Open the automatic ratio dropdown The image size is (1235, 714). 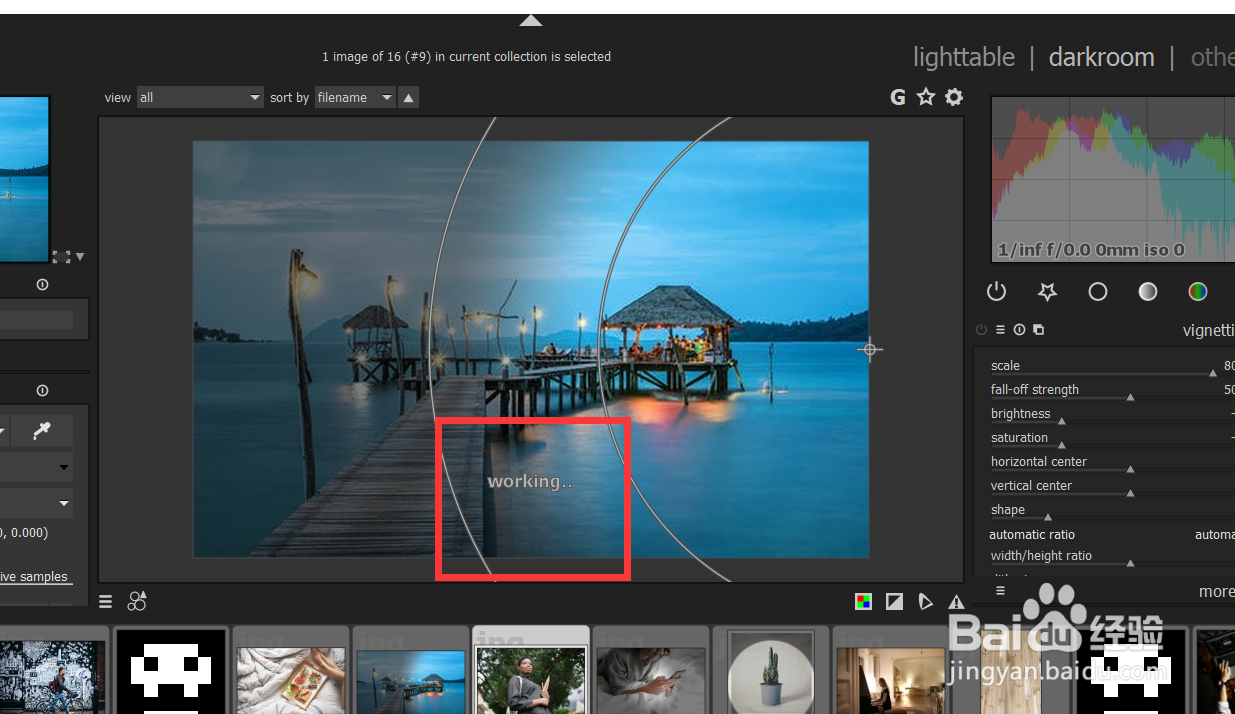click(x=1112, y=535)
